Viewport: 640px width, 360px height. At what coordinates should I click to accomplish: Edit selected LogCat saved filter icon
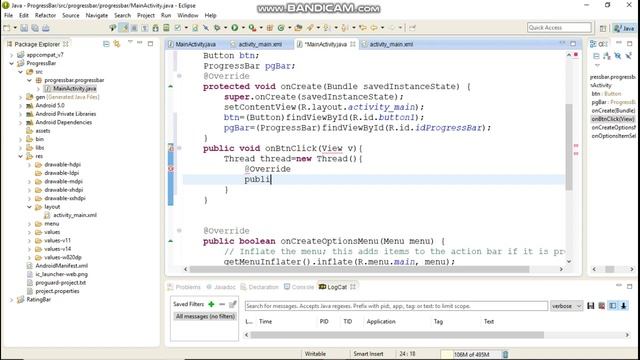pyautogui.click(x=233, y=304)
